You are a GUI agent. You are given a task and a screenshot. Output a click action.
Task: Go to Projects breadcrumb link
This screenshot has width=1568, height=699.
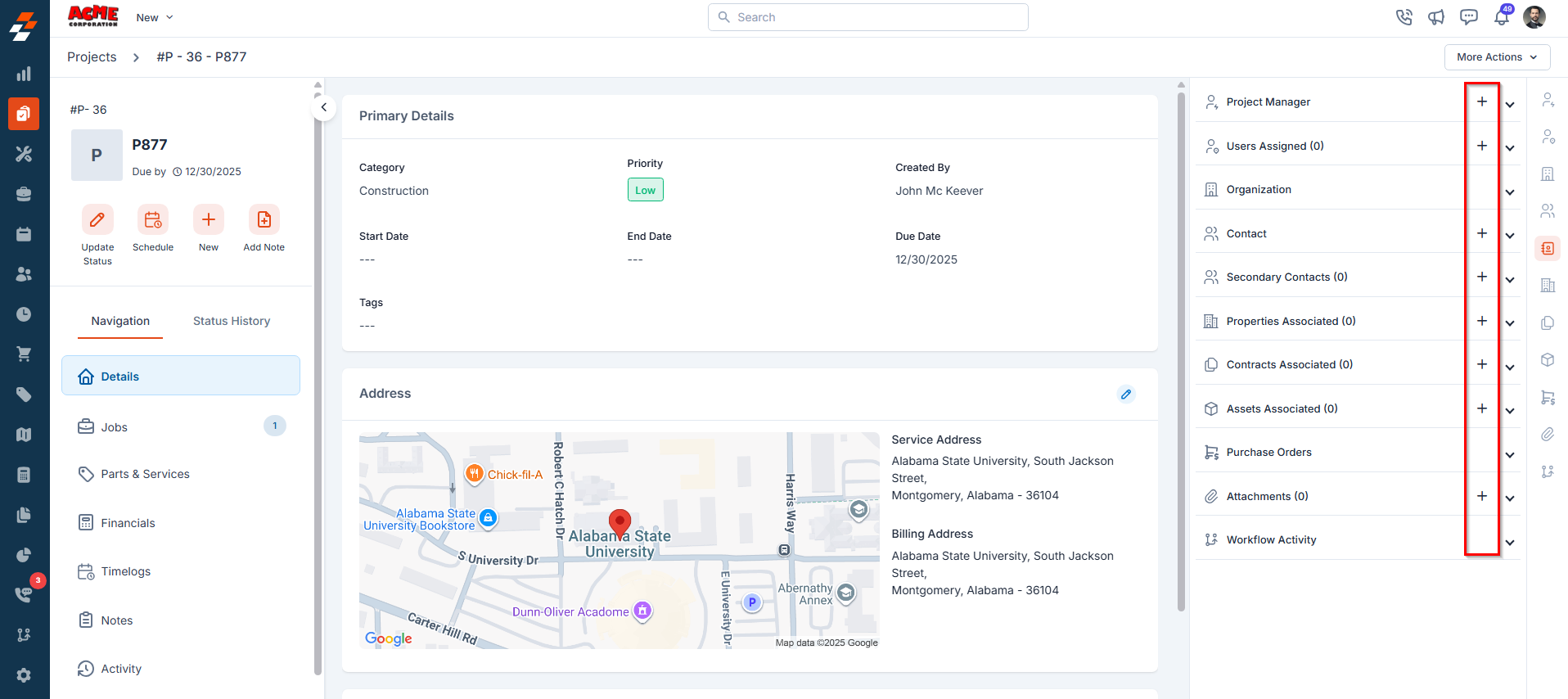(x=92, y=57)
